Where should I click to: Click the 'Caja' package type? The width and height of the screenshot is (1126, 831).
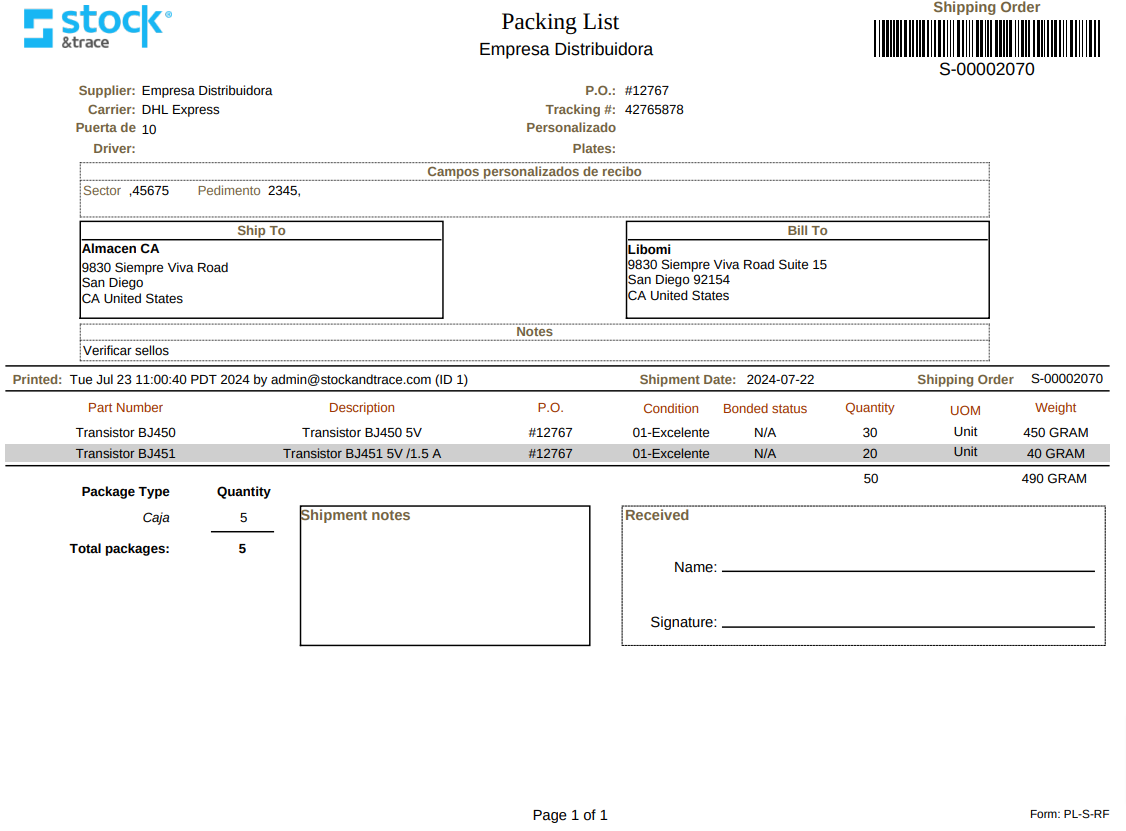[156, 518]
